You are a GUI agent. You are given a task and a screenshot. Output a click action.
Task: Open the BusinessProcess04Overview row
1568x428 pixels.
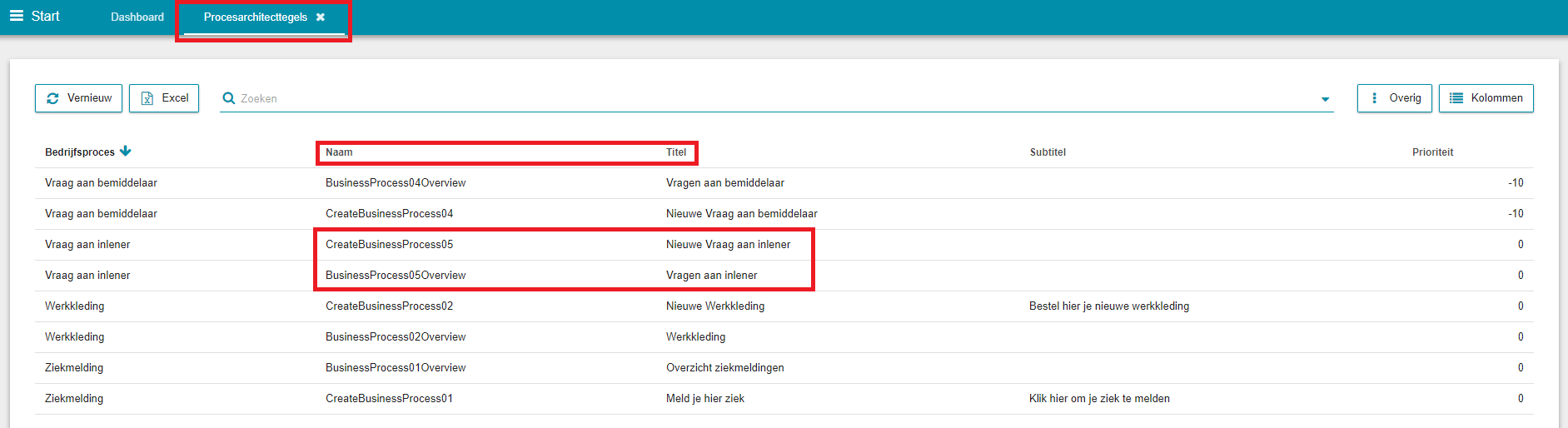point(396,183)
